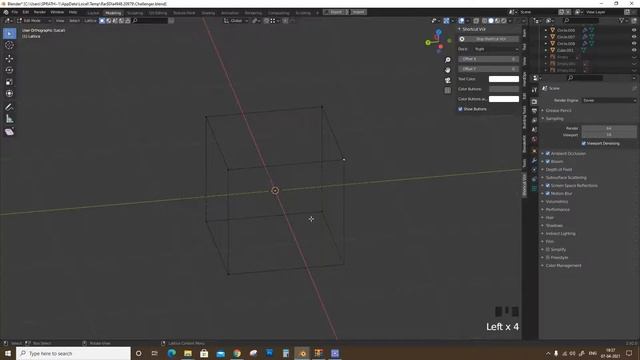Switch to the Modeling workspace tab
640x360 pixels.
(x=113, y=13)
